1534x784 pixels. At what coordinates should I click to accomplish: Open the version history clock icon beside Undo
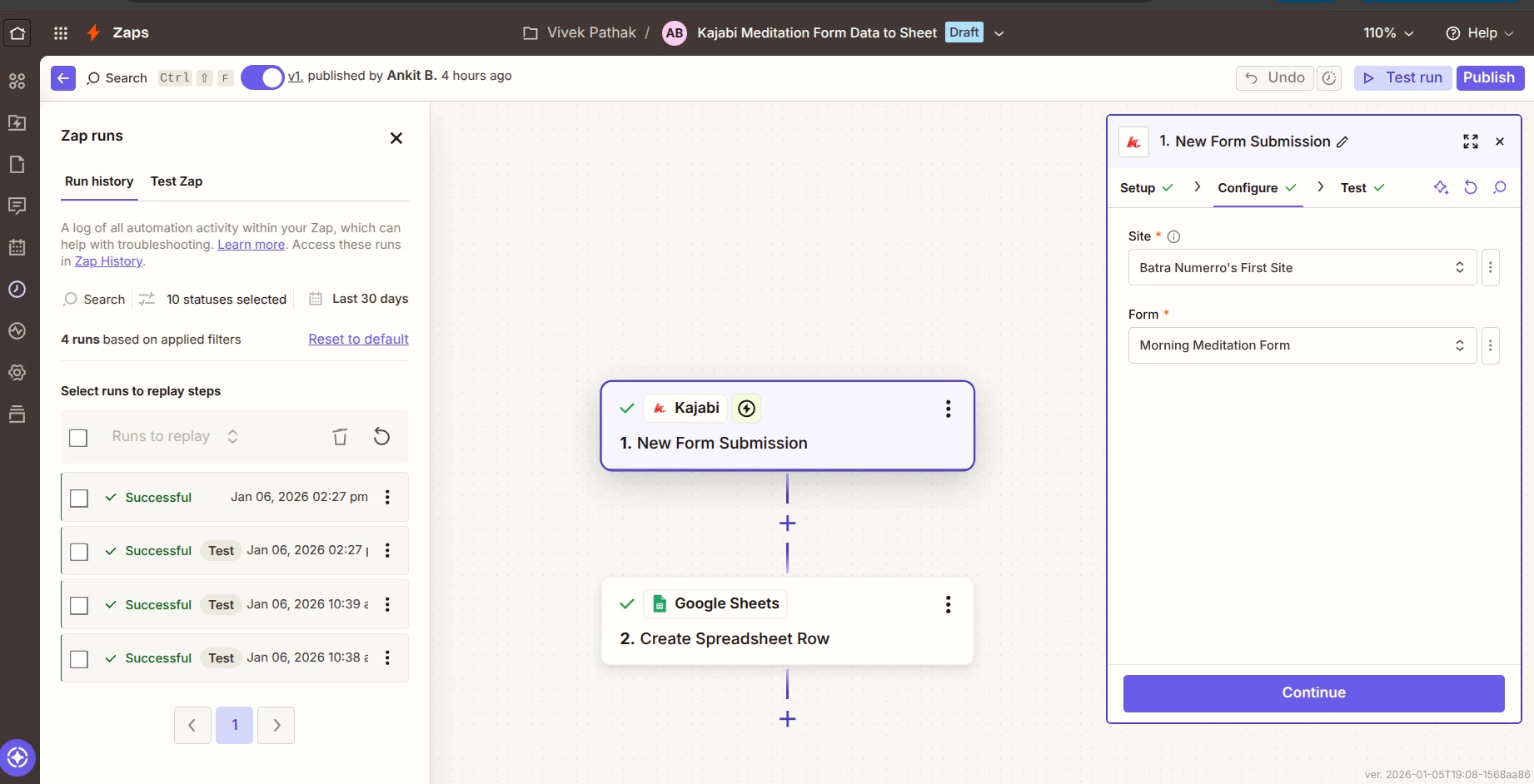pos(1330,78)
